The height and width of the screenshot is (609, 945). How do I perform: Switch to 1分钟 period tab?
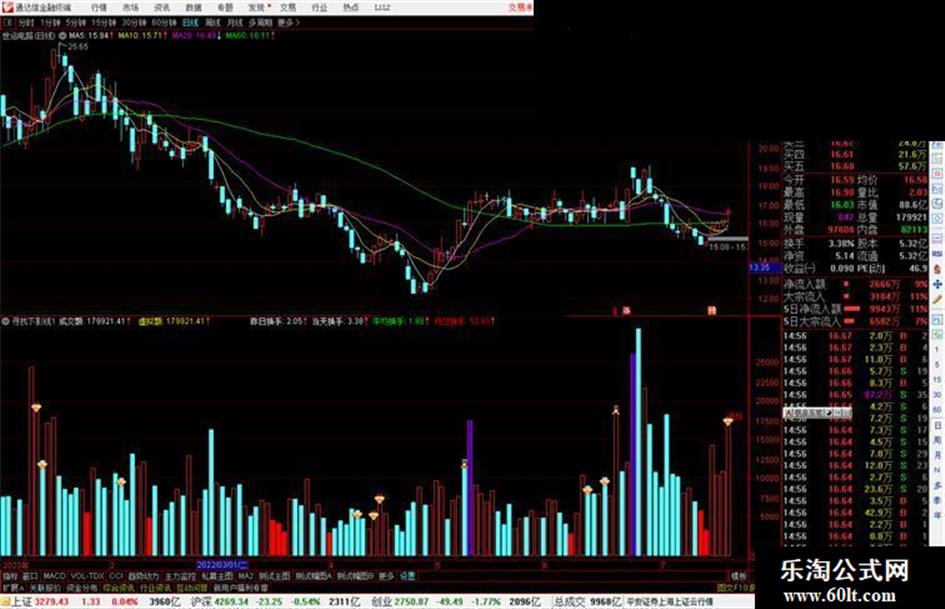(50, 23)
